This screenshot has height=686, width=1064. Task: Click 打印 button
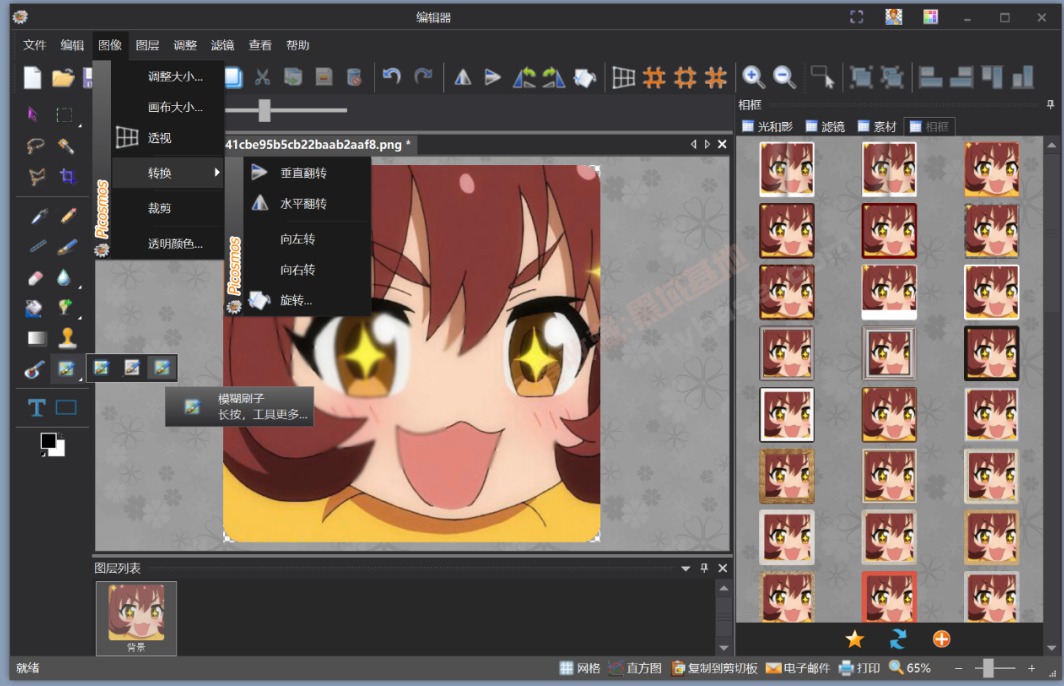(860, 668)
